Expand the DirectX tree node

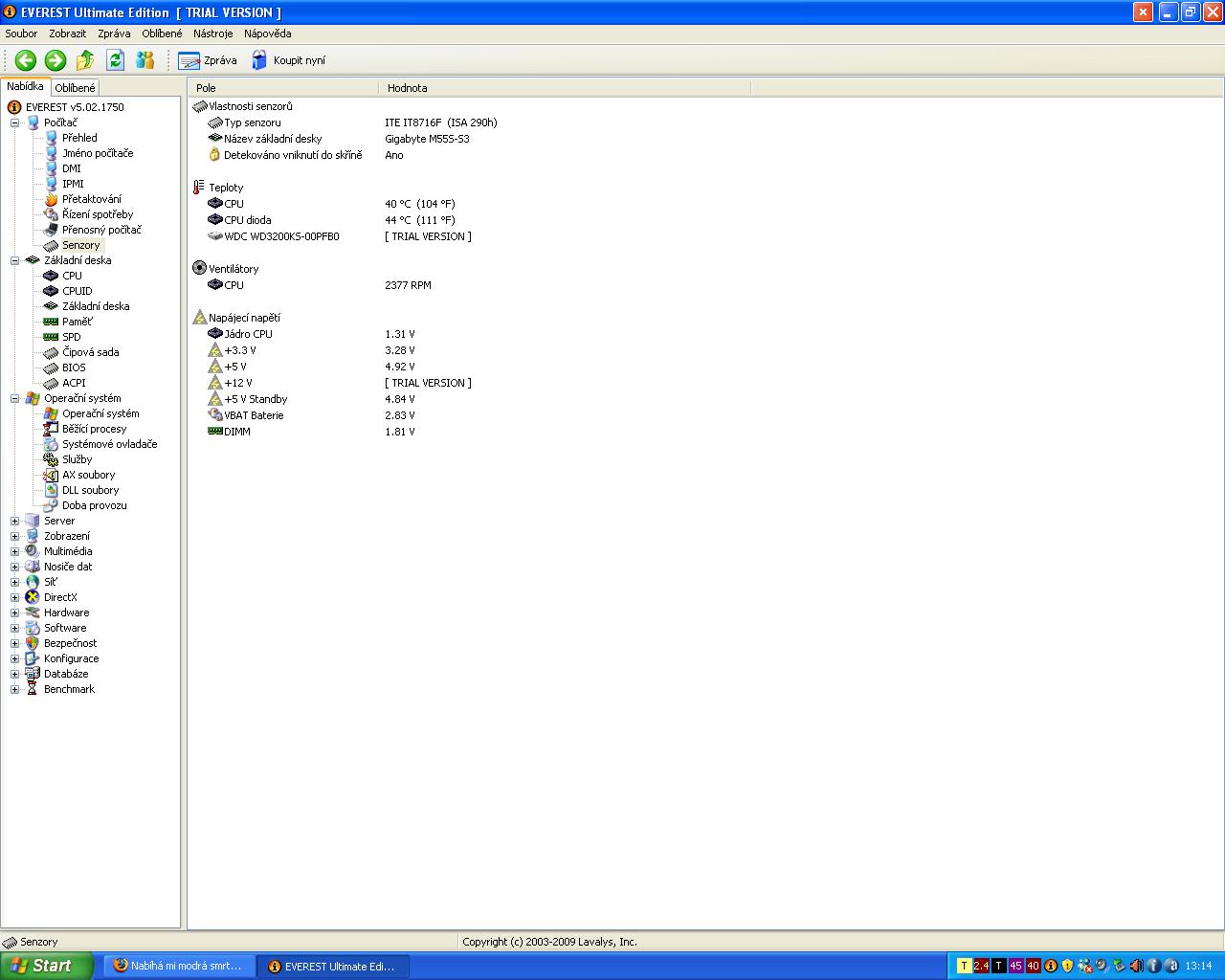tap(14, 597)
